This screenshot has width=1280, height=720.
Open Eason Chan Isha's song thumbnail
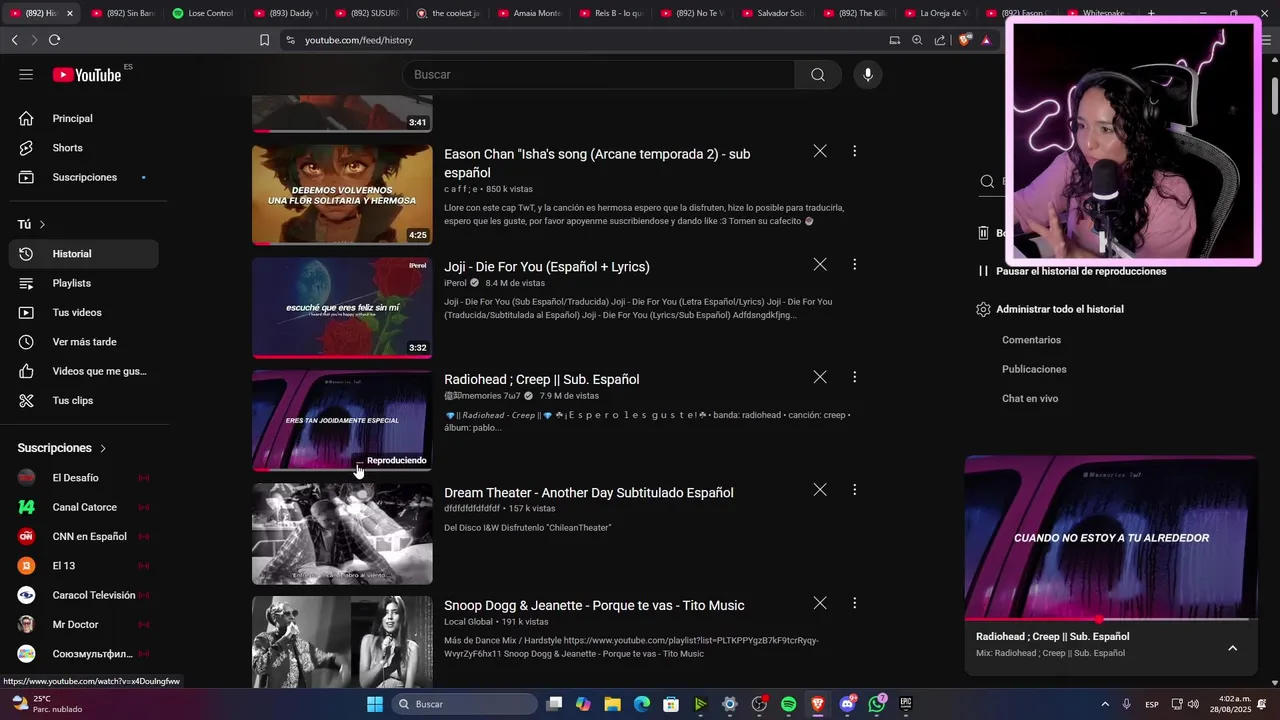click(342, 195)
